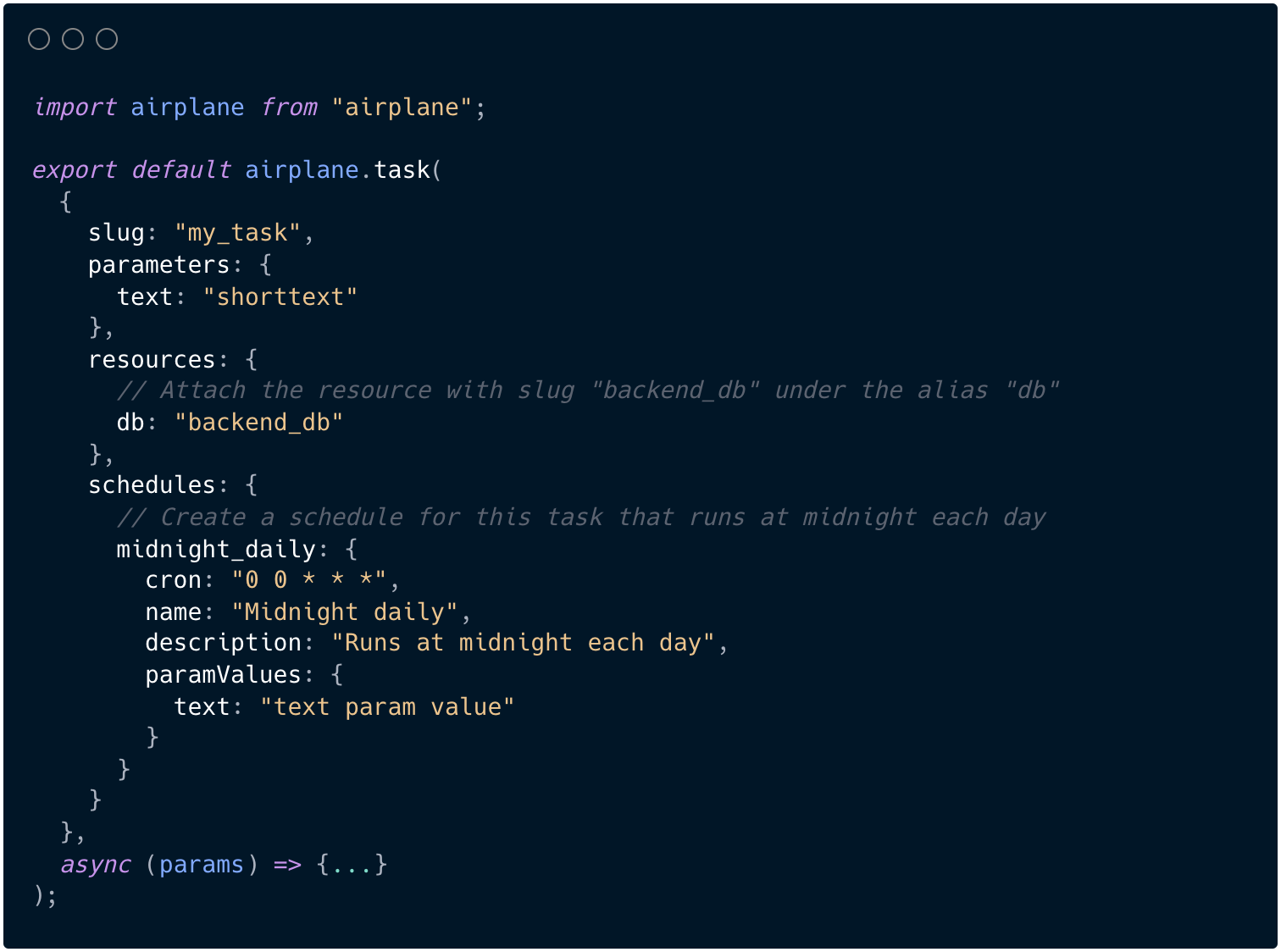Click the 'resources' key
The height and width of the screenshot is (952, 1281).
152,360
